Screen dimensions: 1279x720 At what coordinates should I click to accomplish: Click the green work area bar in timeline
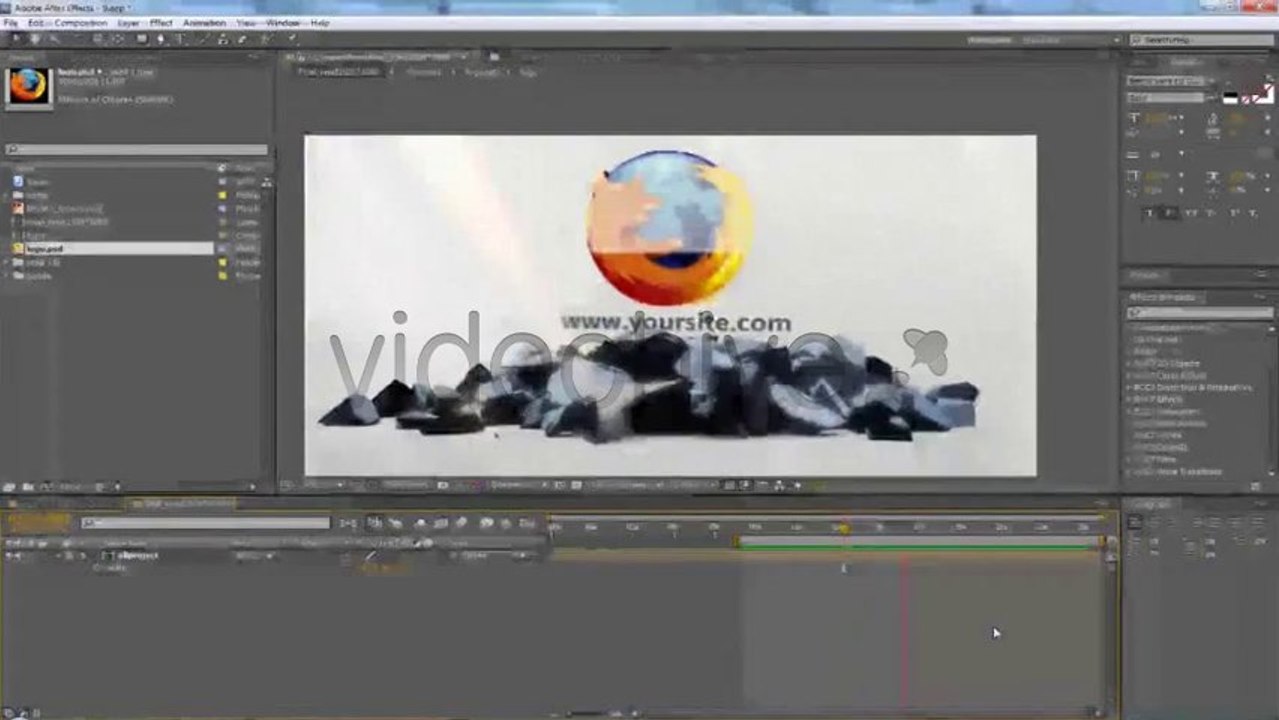919,544
